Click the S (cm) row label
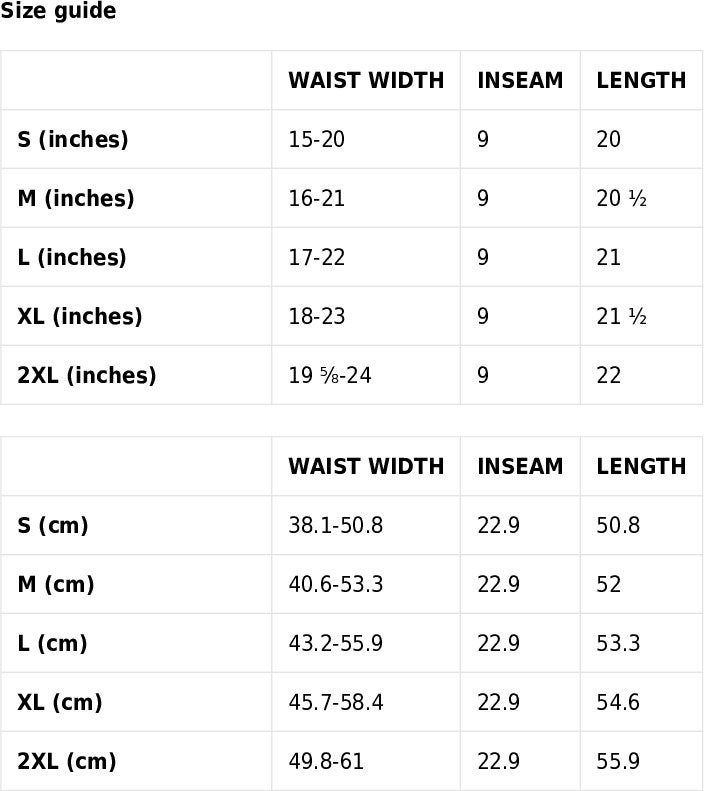Viewport: 704px width, 791px height. click(x=53, y=525)
